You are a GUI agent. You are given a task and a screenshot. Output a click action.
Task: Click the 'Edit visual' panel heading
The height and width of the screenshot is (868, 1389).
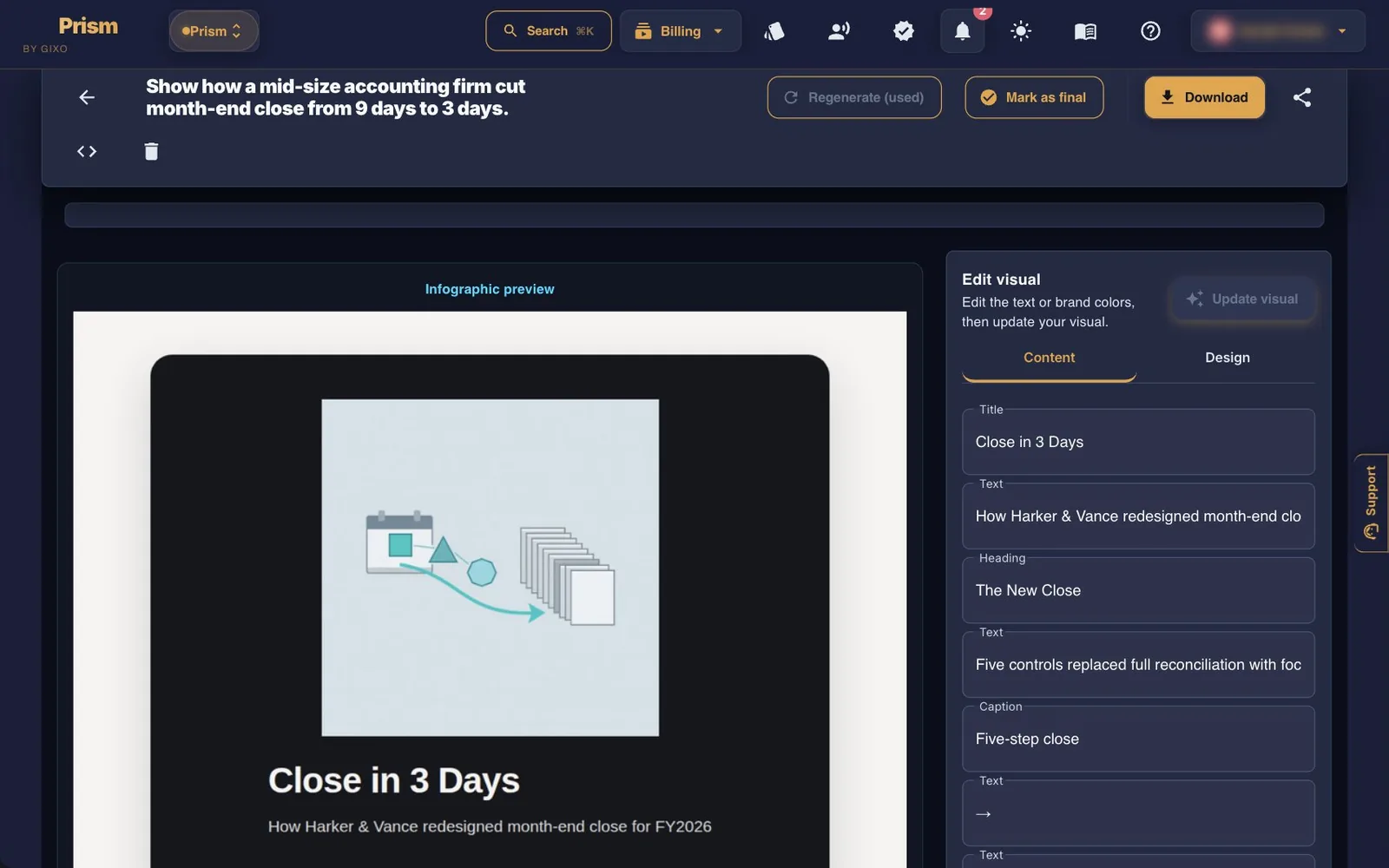pos(1001,279)
